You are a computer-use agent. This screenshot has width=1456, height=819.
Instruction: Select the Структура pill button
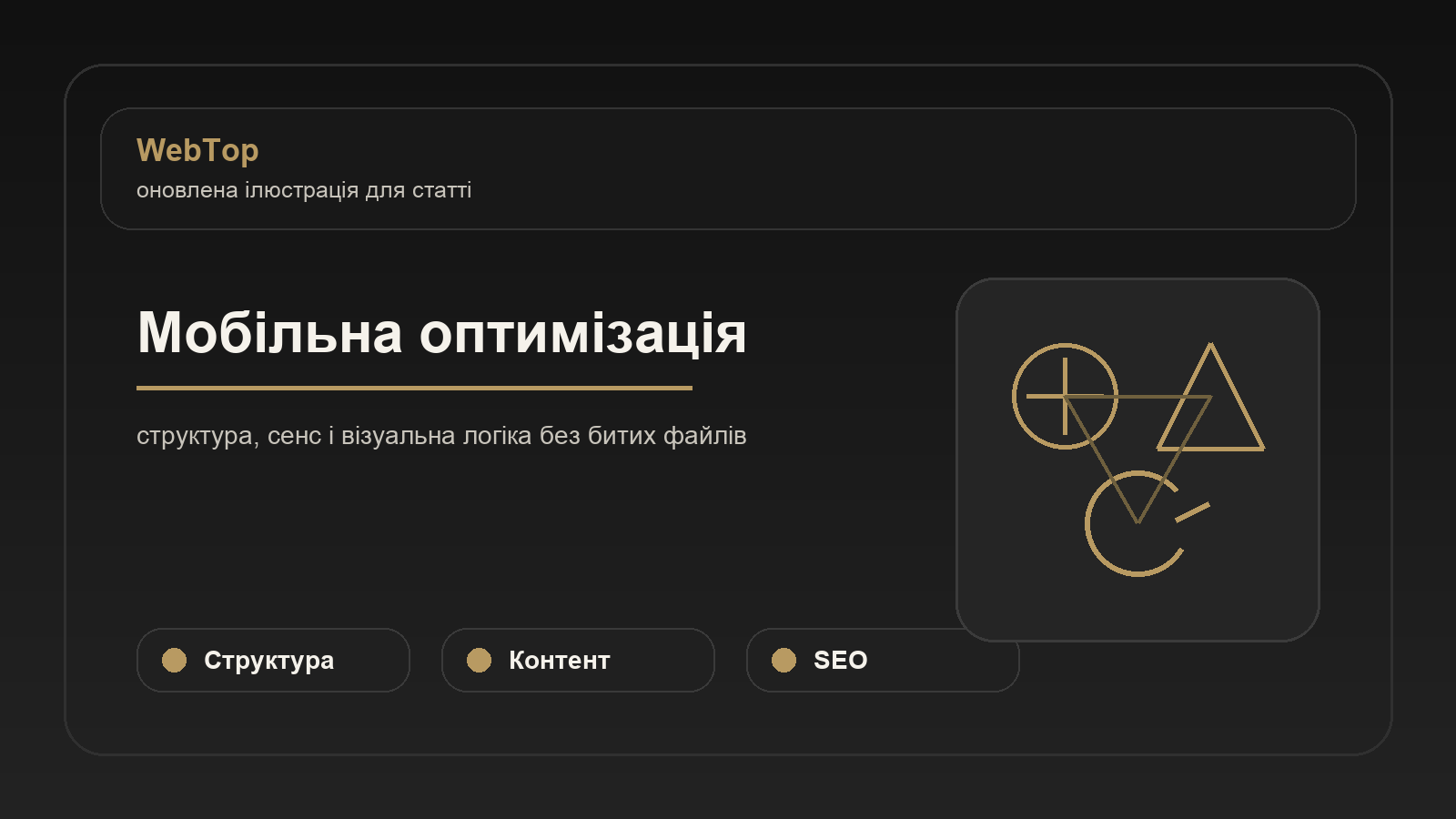pyautogui.click(x=273, y=660)
